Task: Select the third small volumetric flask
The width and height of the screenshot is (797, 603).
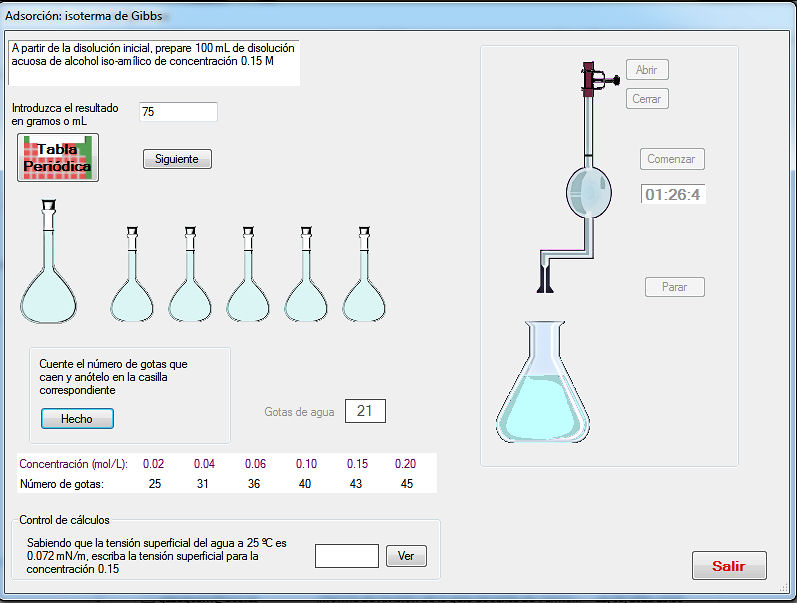Action: point(248,285)
